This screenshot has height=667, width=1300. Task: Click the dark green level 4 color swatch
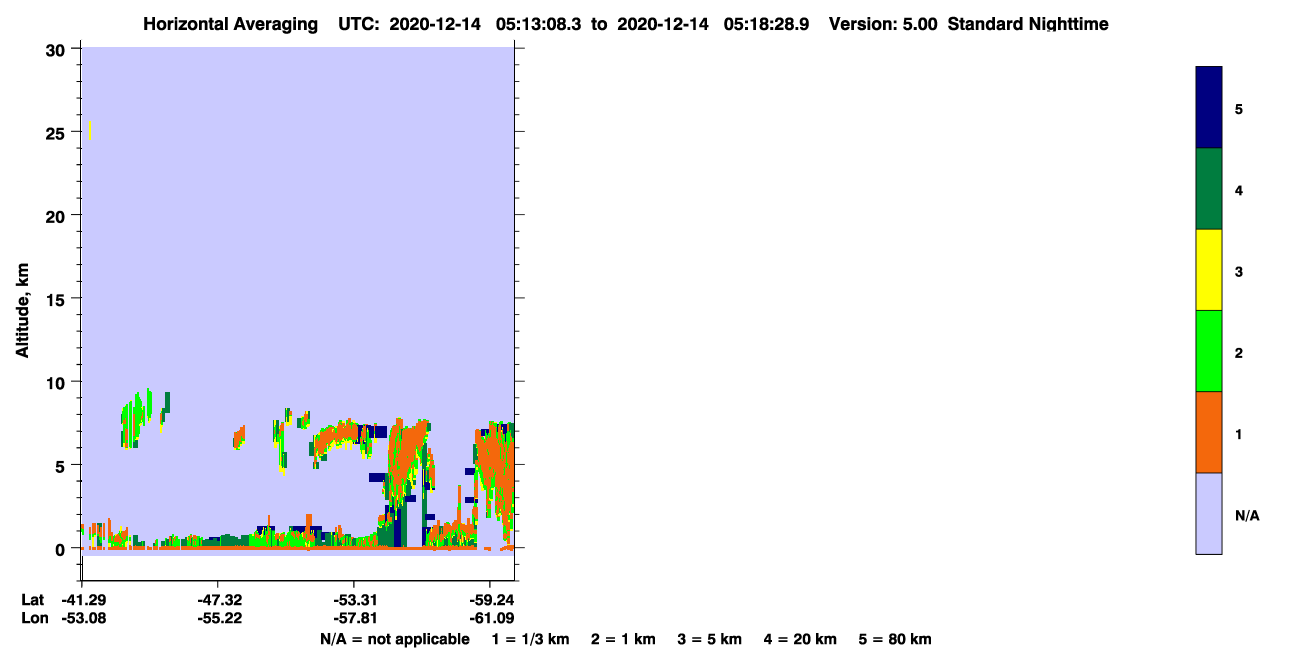pos(1208,189)
